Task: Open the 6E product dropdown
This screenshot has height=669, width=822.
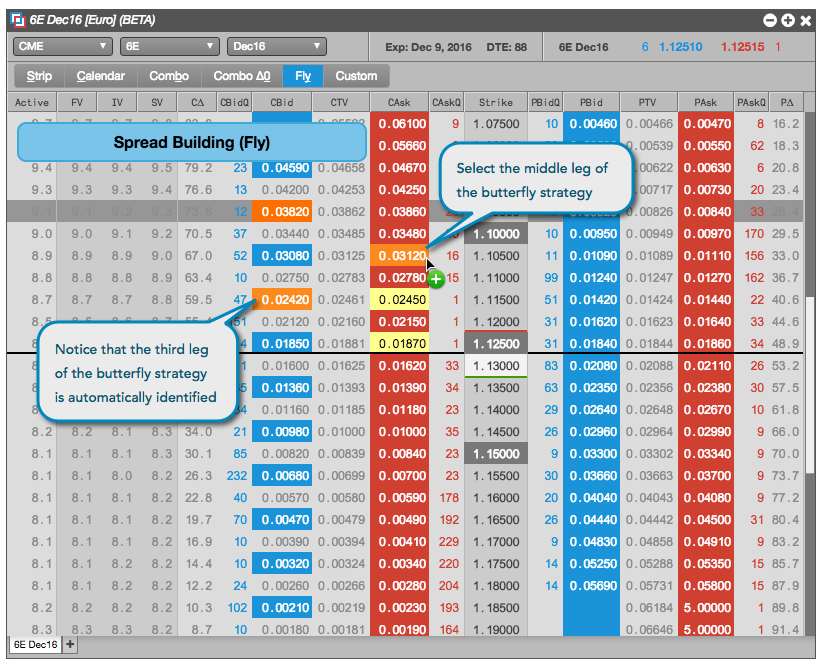Action: [169, 46]
